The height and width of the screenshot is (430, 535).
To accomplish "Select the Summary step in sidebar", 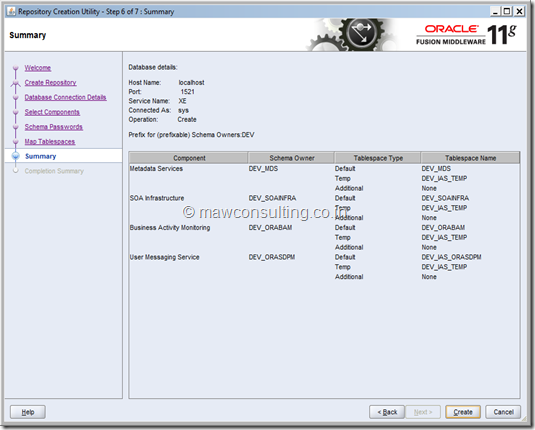I will 41,156.
